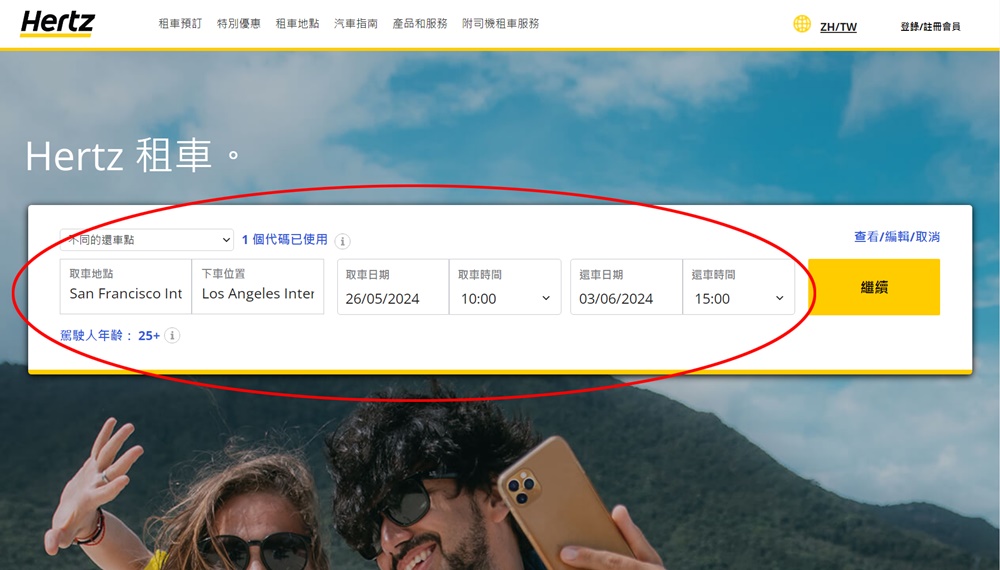Open the 汽車指南 menu
Image resolution: width=1000 pixels, height=570 pixels.
tap(356, 24)
